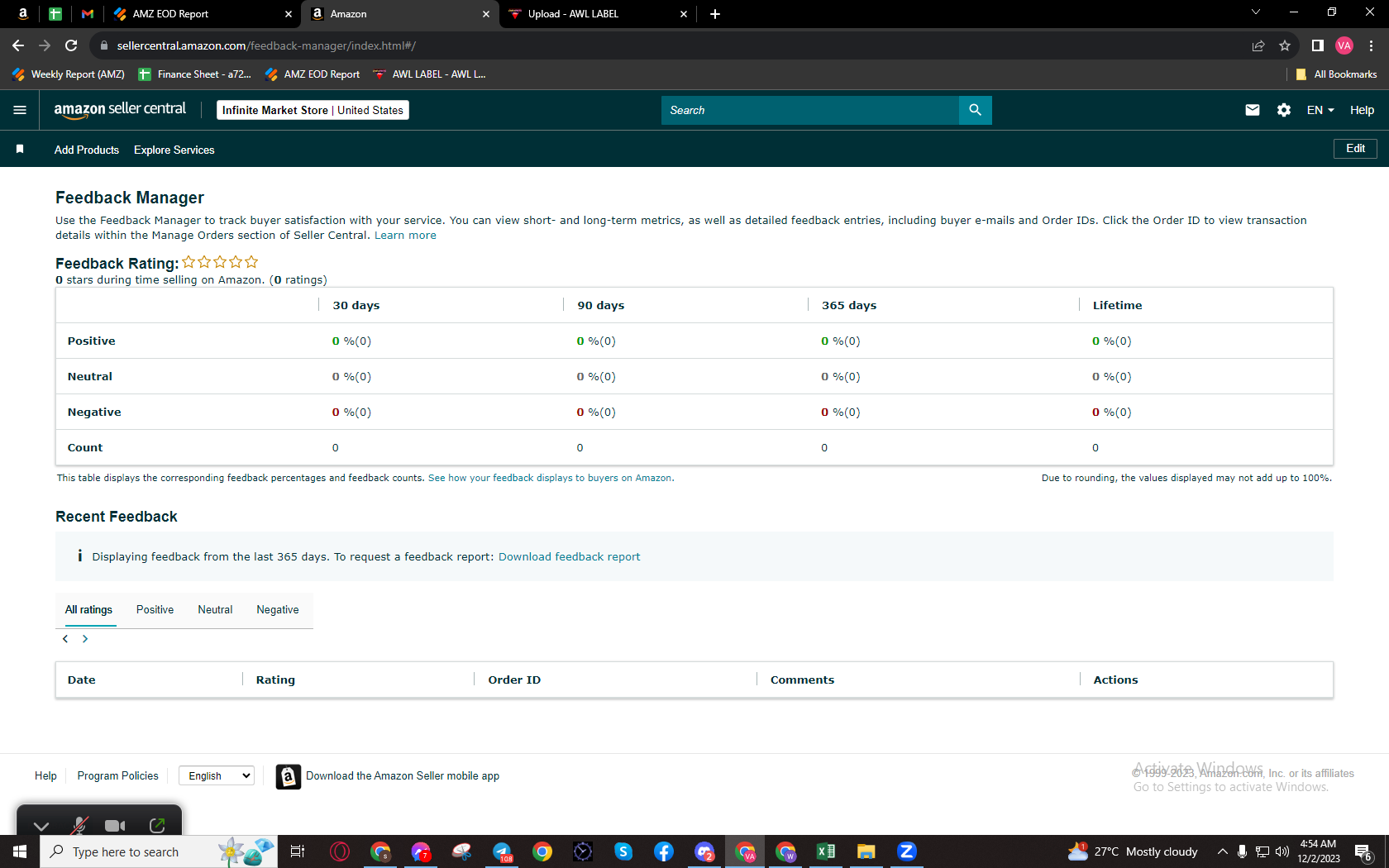
Task: Open File Explorer from the taskbar
Action: [866, 851]
